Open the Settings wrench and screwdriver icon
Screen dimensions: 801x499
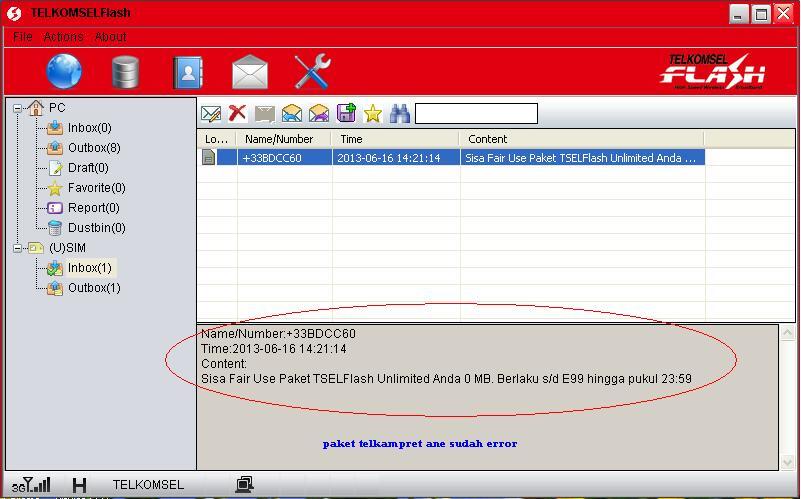(x=312, y=72)
